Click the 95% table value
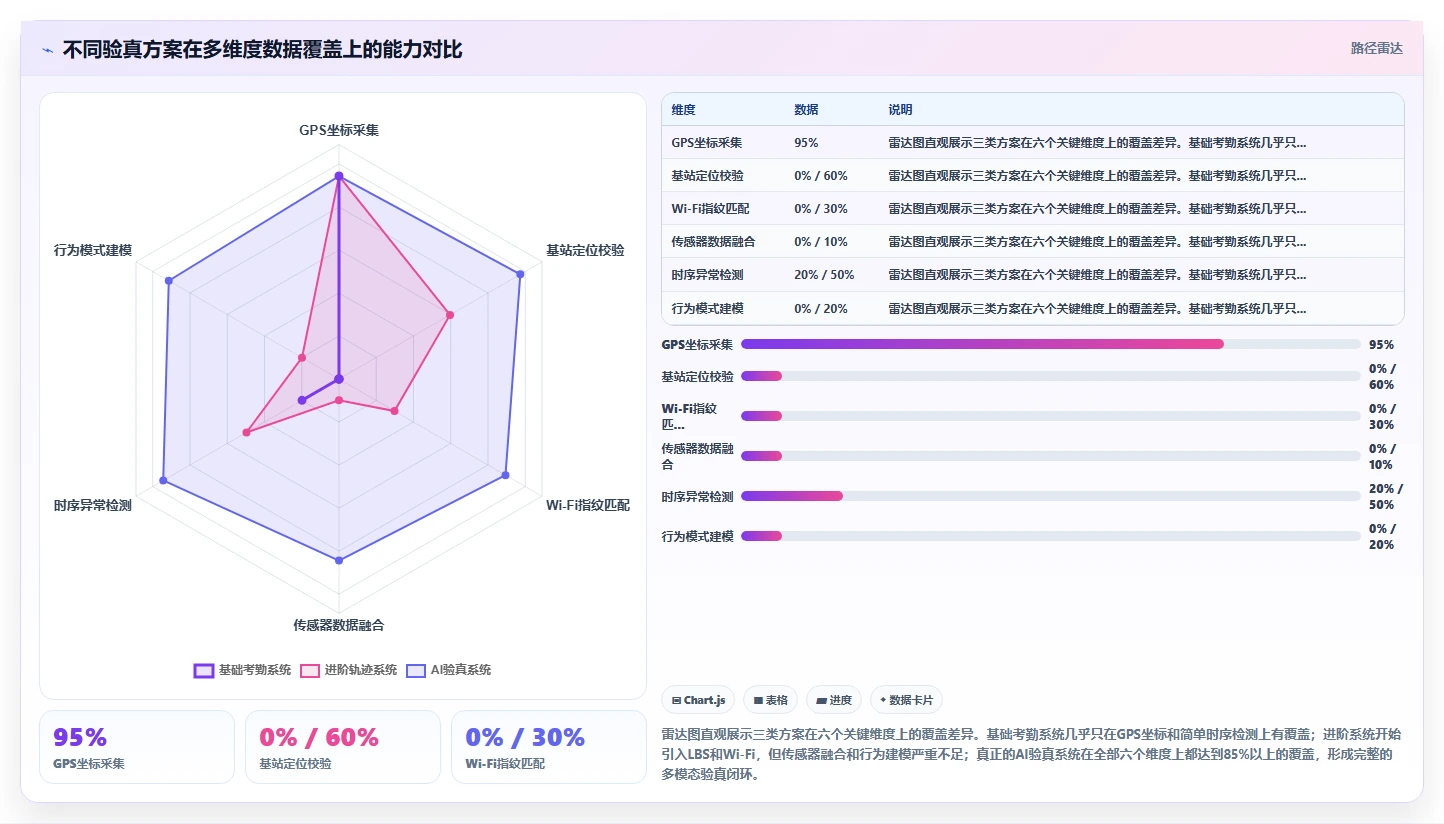The image size is (1444, 824). tap(805, 143)
